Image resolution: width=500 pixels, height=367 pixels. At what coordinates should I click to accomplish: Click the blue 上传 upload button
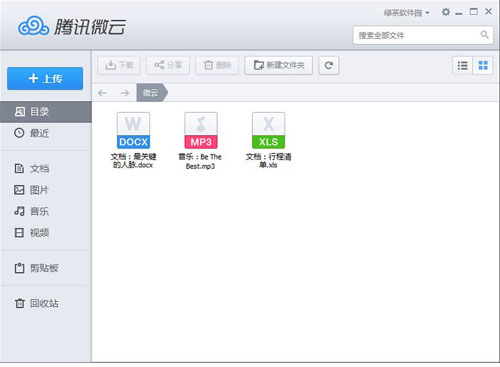tap(45, 79)
